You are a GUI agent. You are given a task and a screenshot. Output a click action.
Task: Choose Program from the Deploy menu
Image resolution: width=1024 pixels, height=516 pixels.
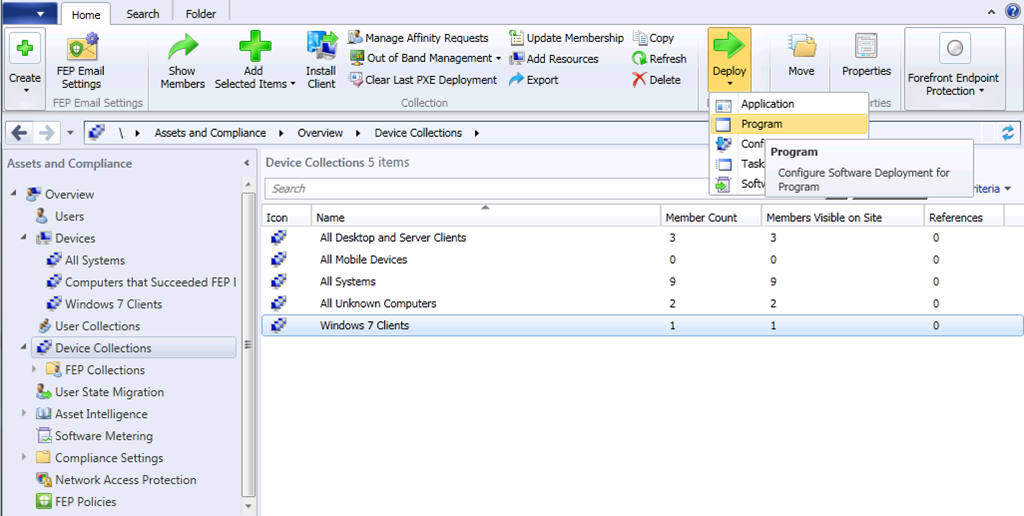pyautogui.click(x=761, y=124)
